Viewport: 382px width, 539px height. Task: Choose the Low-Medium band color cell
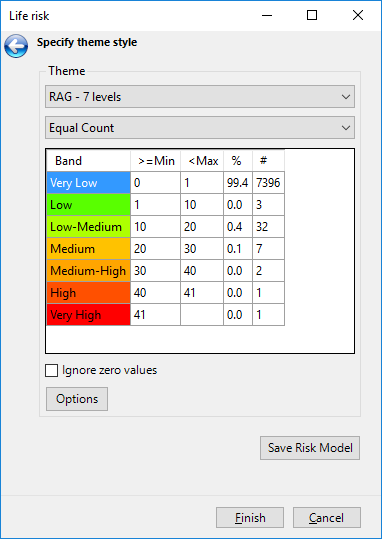coord(88,227)
